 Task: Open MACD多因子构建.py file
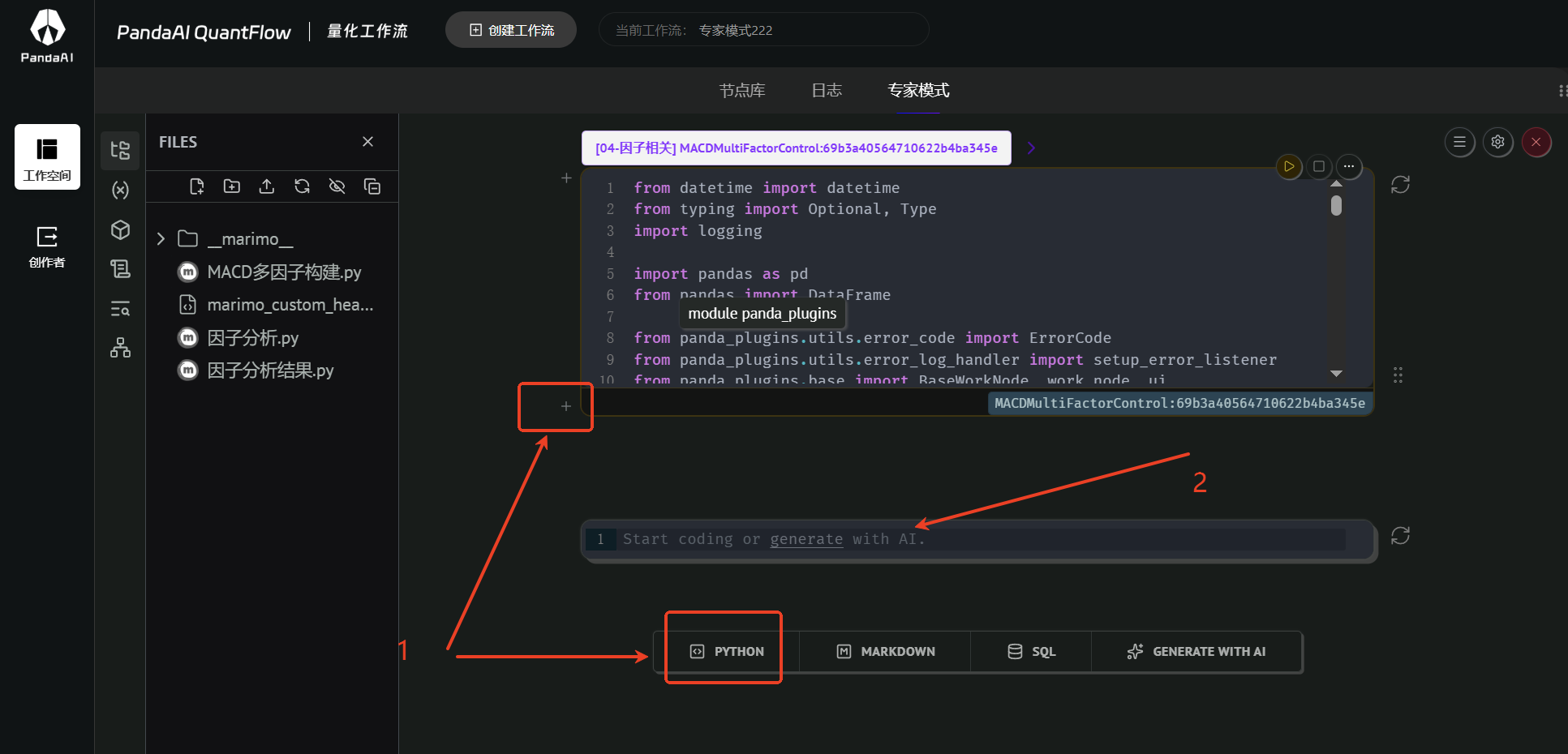click(x=284, y=272)
